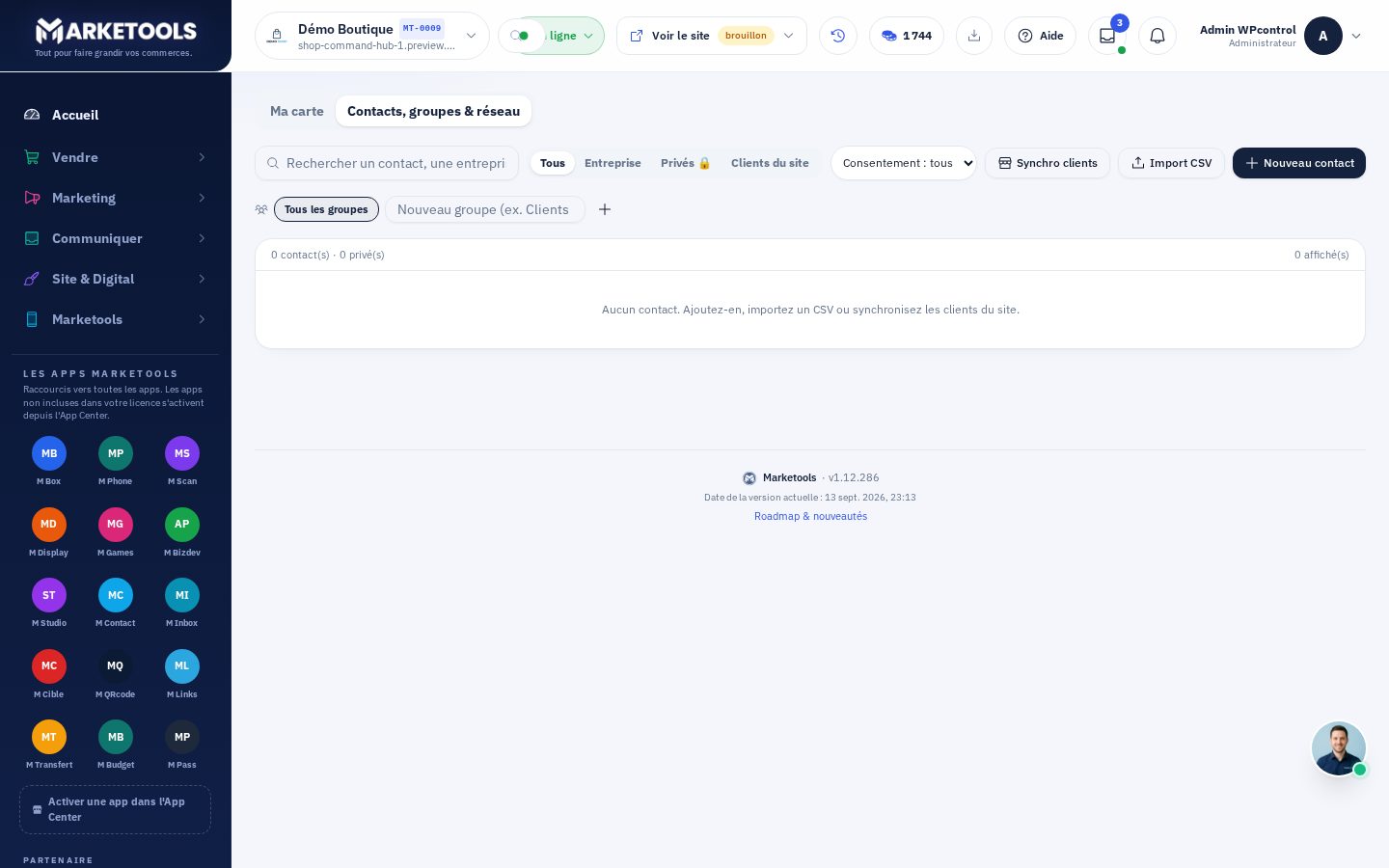1389x868 pixels.
Task: Click Synchro clients button
Action: pos(1048,163)
